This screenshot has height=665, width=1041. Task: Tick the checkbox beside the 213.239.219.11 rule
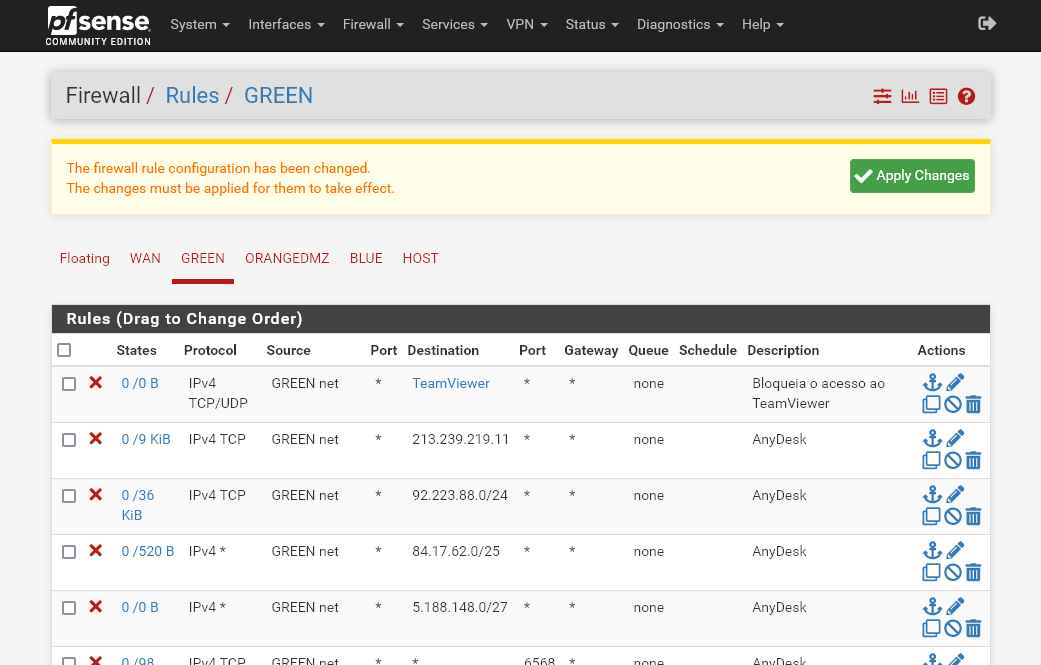69,439
